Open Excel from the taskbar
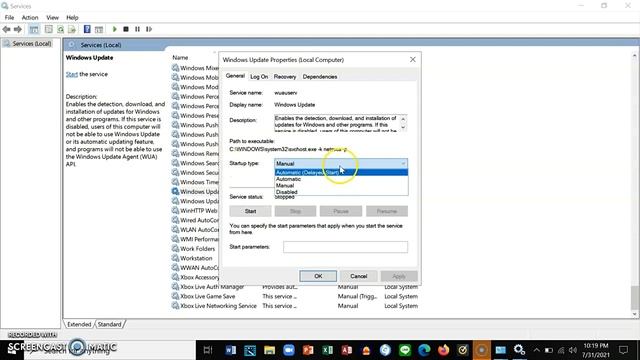The image size is (640, 360). click(x=327, y=350)
